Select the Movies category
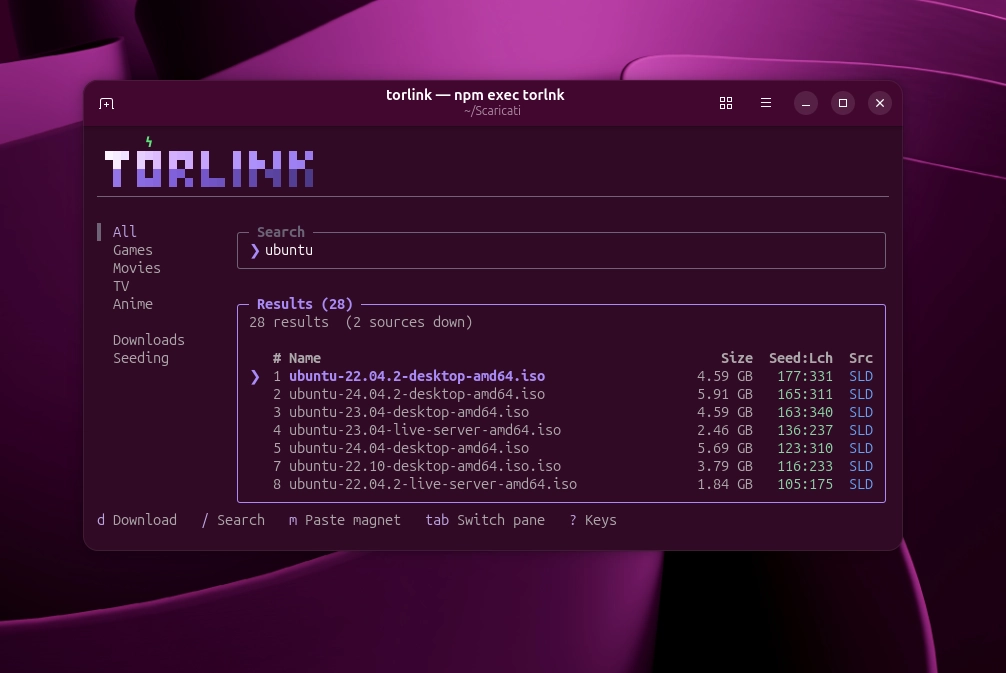 (137, 268)
